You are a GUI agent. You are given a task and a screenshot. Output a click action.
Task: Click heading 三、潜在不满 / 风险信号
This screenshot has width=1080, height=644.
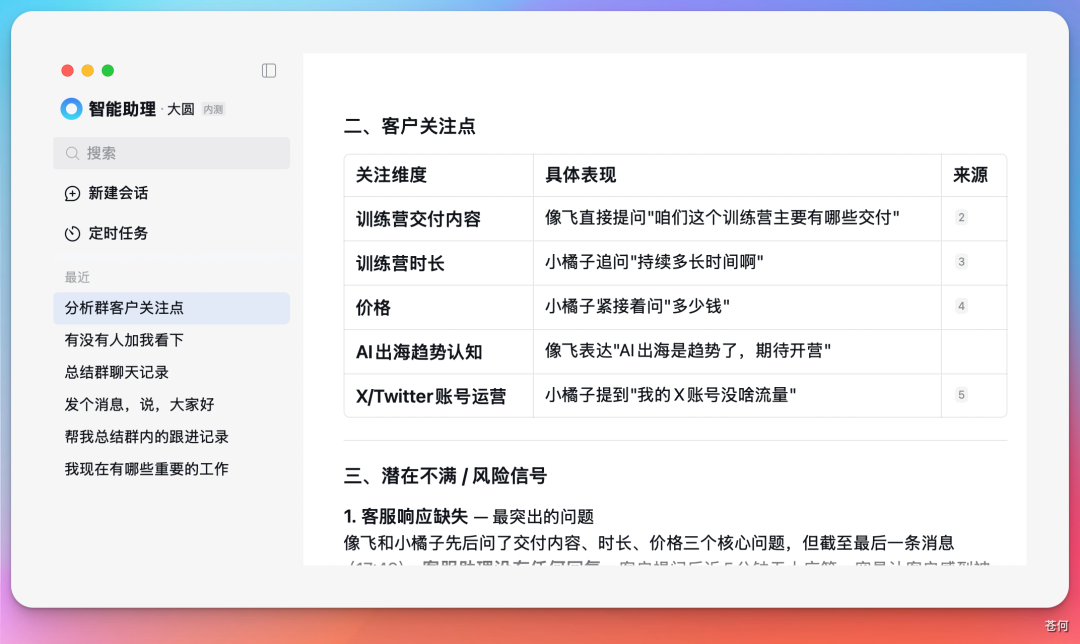[x=445, y=476]
